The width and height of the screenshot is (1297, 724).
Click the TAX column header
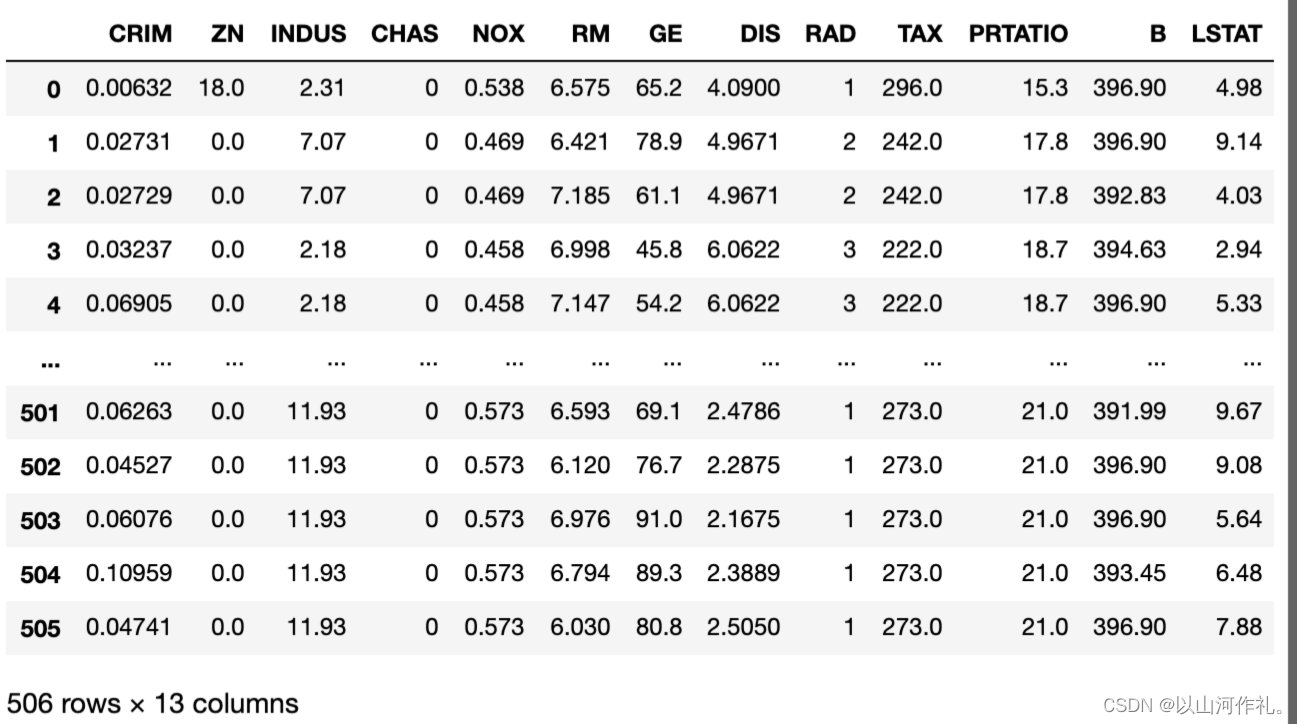click(920, 33)
